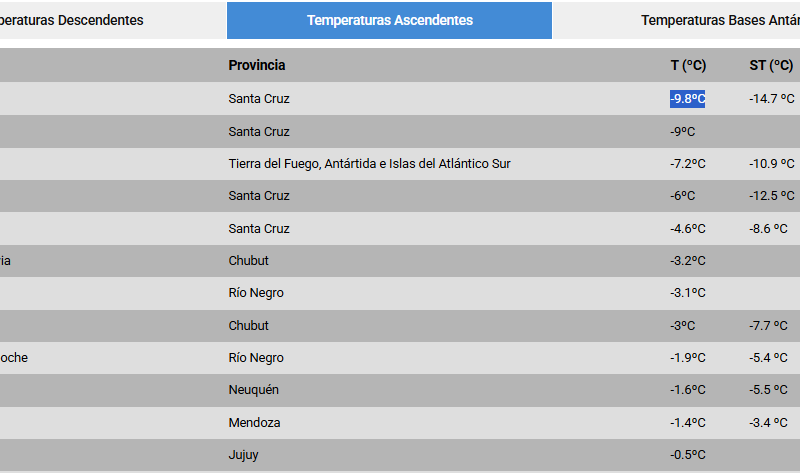Viewport: 800px width, 473px height.
Task: Click the -1.9ºC temperature cell
Action: 688,358
